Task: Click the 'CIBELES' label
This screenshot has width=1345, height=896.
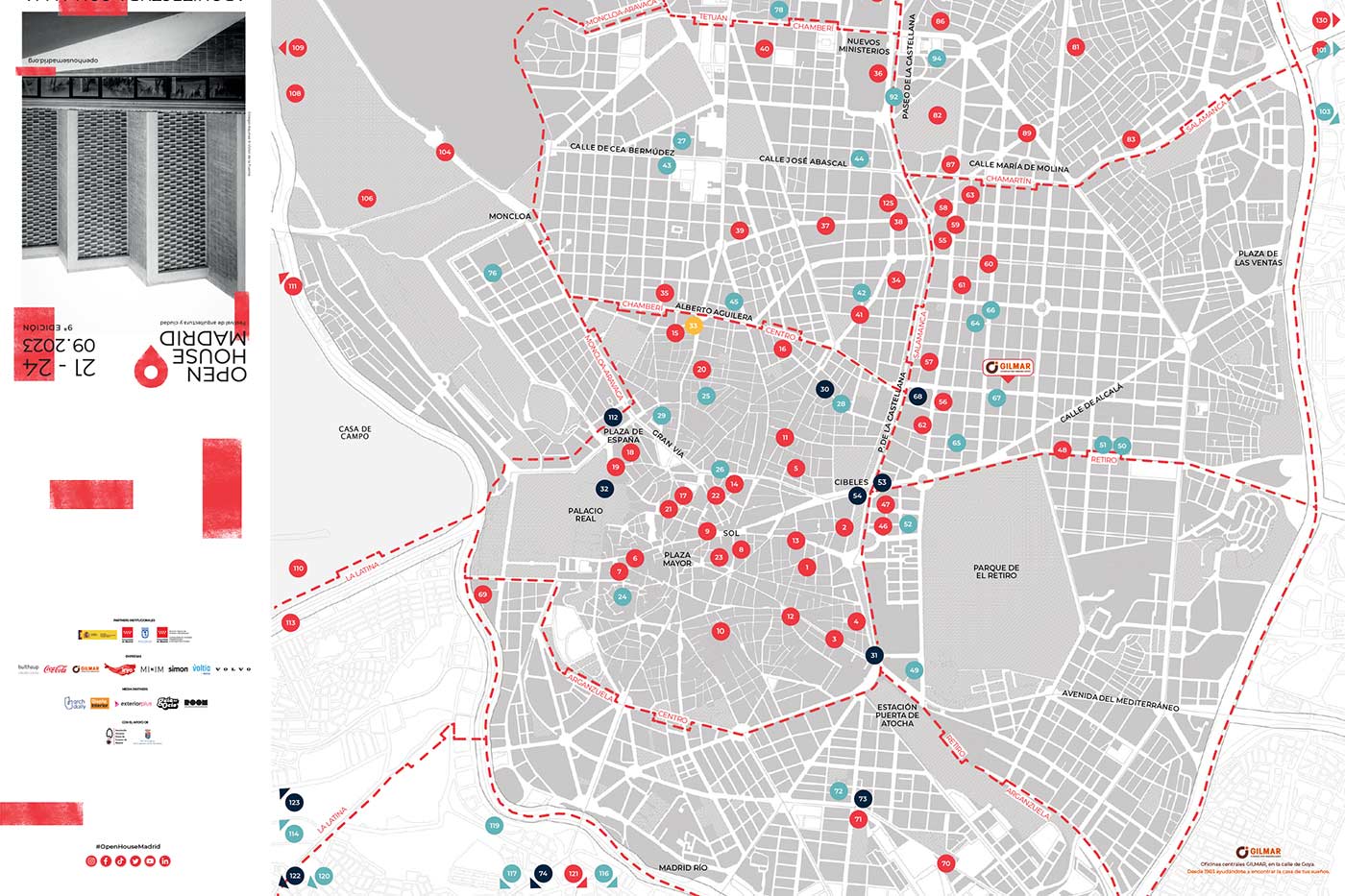Action: [851, 482]
